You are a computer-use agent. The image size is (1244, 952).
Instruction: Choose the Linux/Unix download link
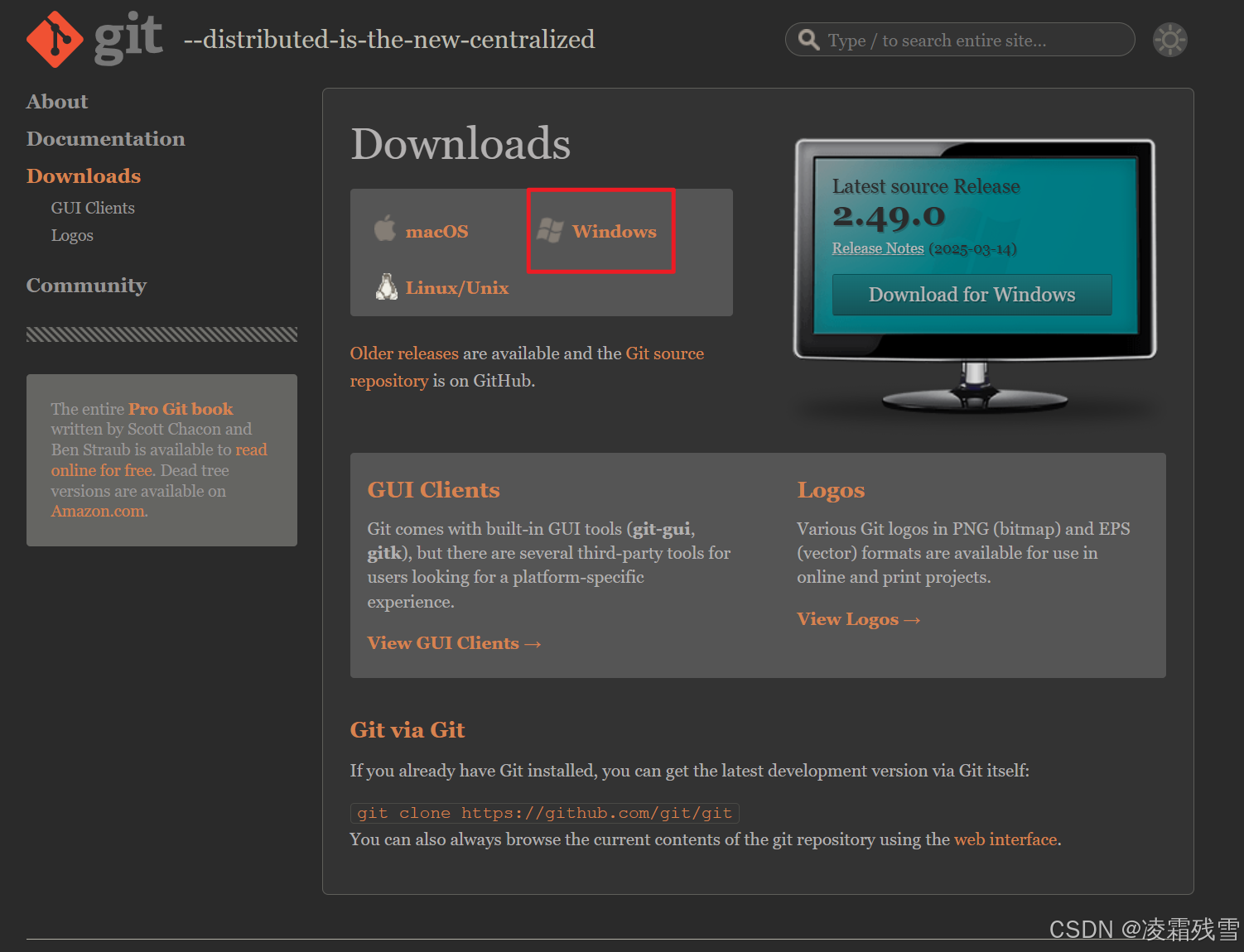tap(457, 288)
